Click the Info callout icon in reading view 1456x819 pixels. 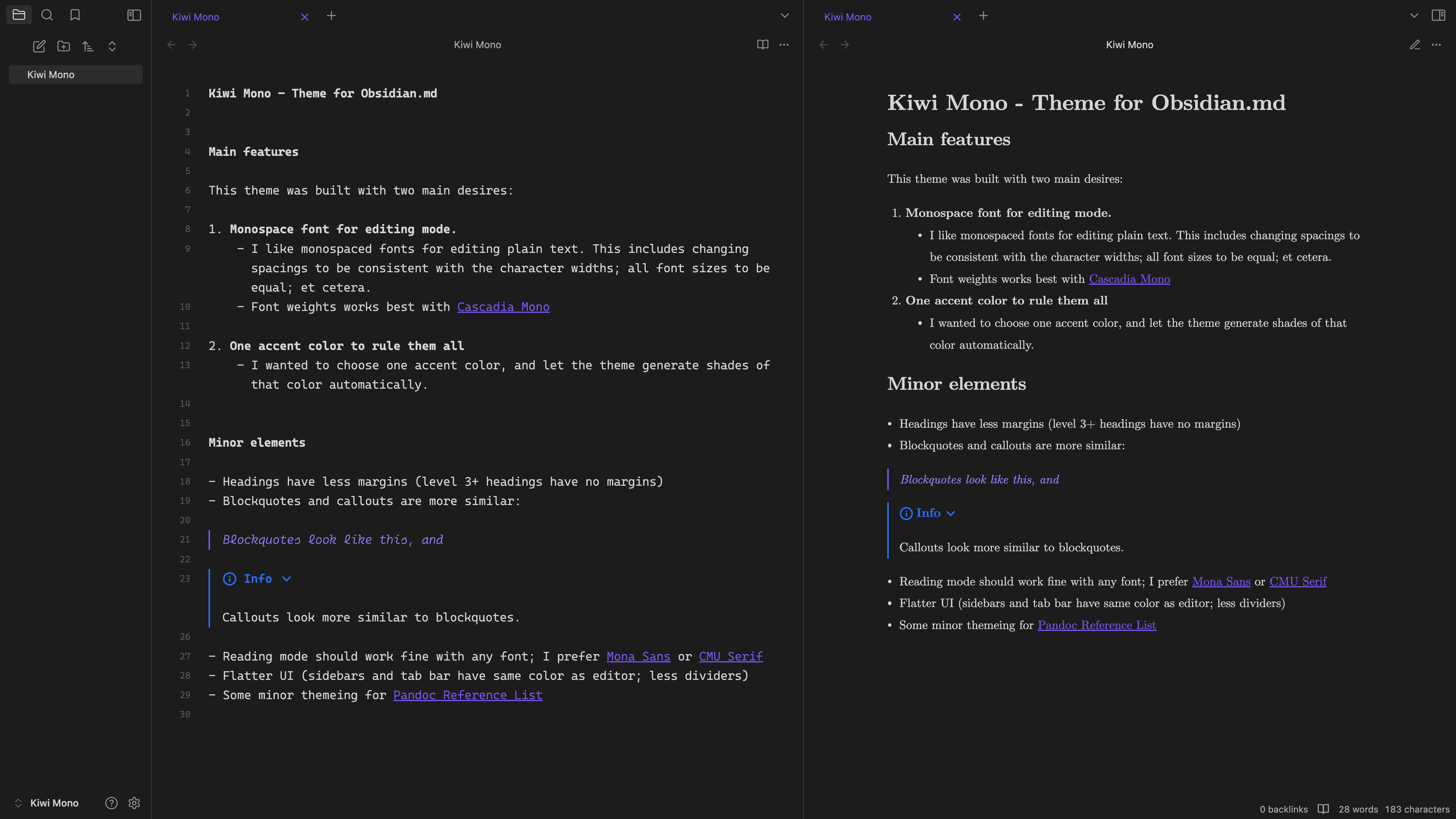pos(905,513)
